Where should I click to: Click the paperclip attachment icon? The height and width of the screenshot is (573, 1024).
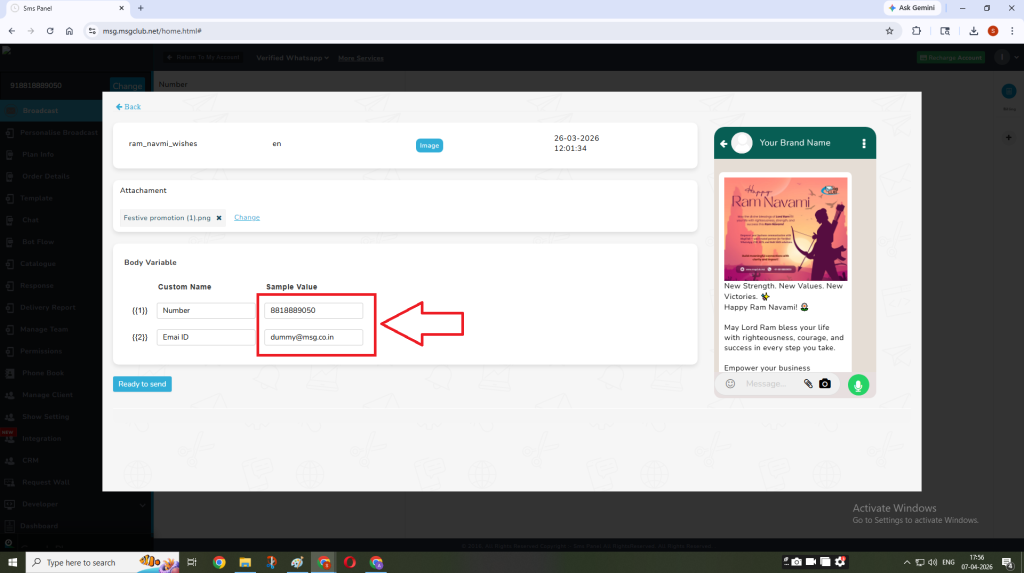click(x=807, y=384)
